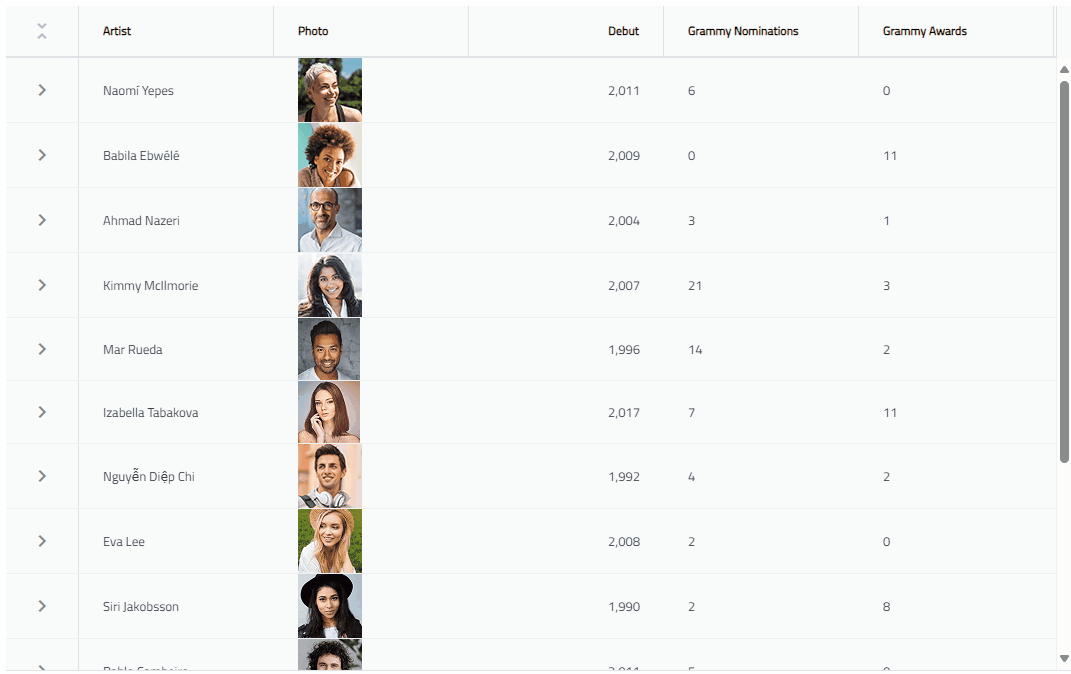Click the scroll down arrow of the grid
Screen dimensions: 1071x674
pos(1064,658)
